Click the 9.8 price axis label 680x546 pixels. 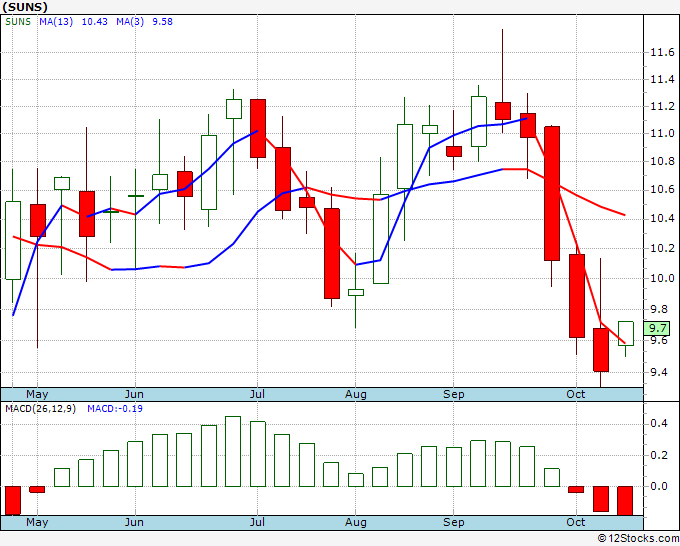pos(659,310)
